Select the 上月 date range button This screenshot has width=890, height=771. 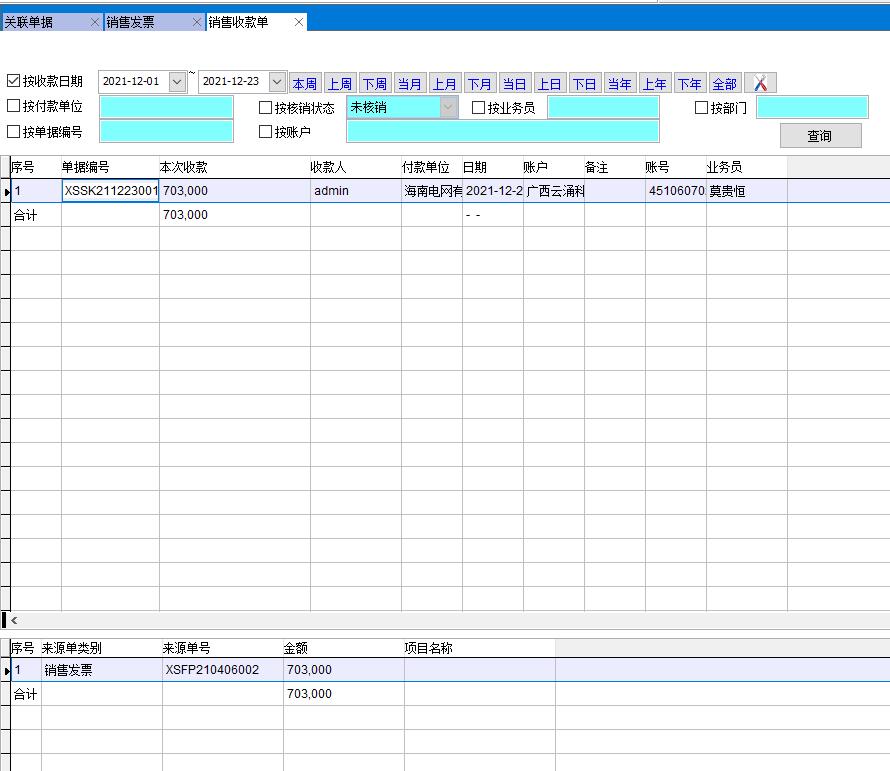click(444, 84)
